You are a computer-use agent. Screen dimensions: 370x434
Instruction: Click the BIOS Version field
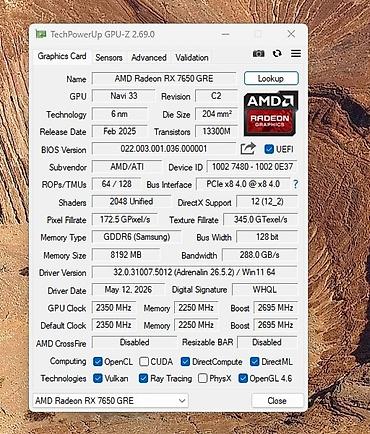tap(164, 149)
